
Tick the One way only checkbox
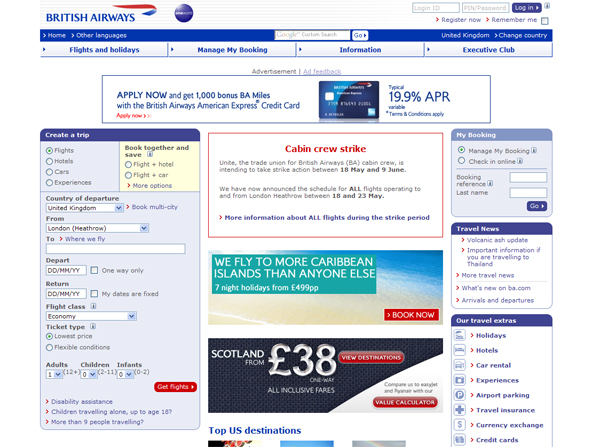pos(94,270)
